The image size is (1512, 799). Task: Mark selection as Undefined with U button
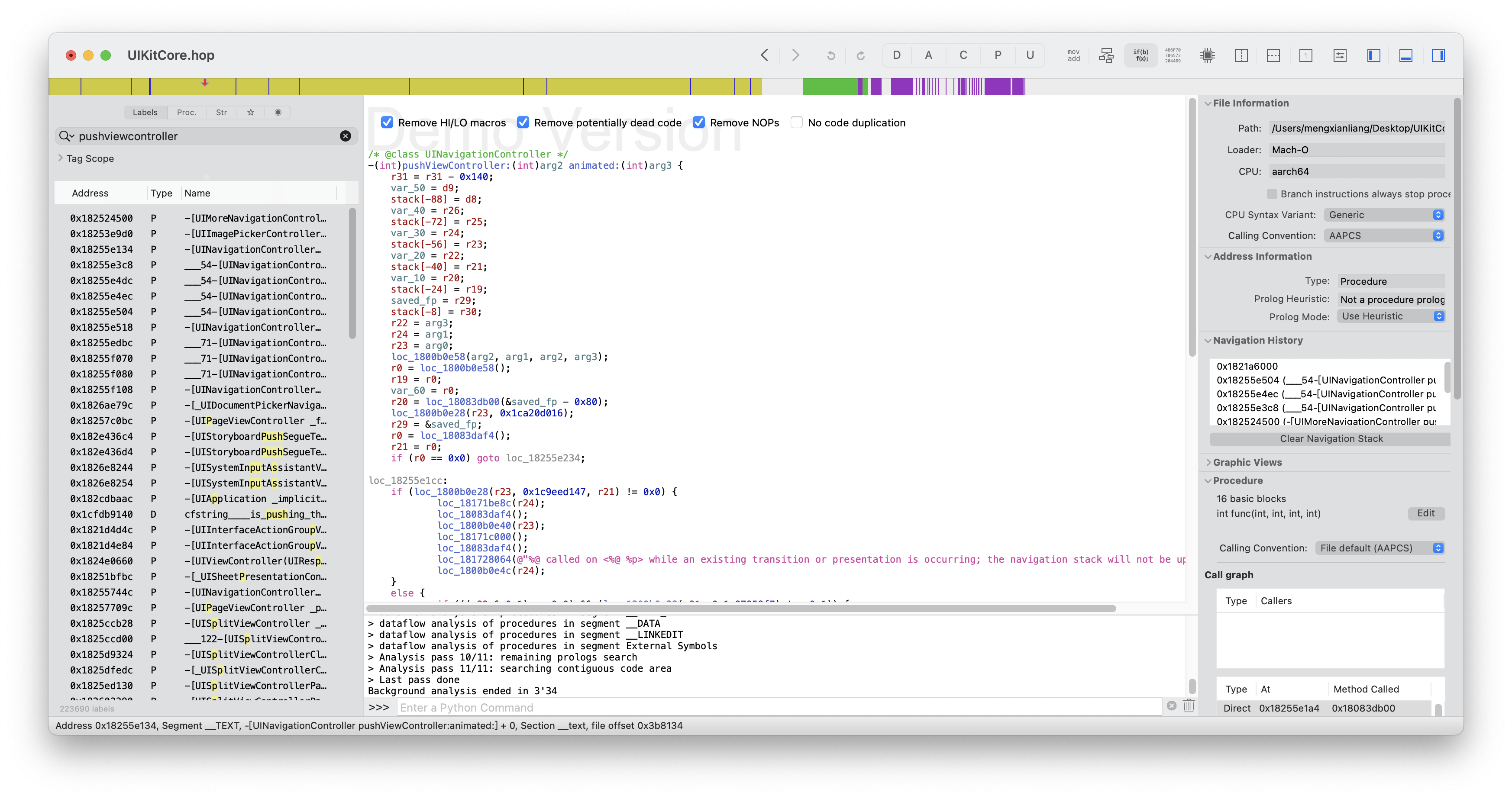pos(1030,55)
